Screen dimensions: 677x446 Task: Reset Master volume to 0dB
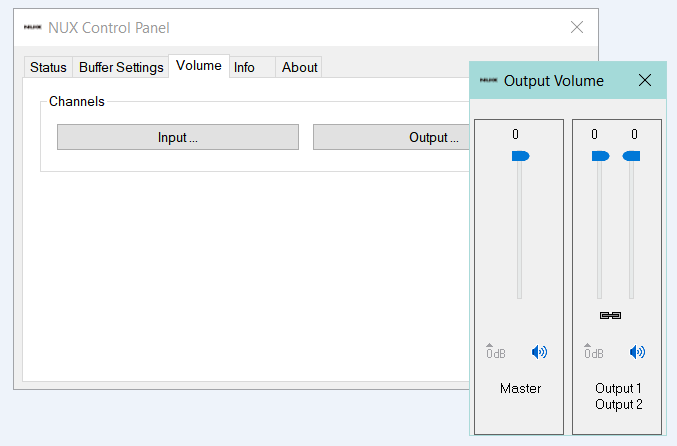click(495, 351)
